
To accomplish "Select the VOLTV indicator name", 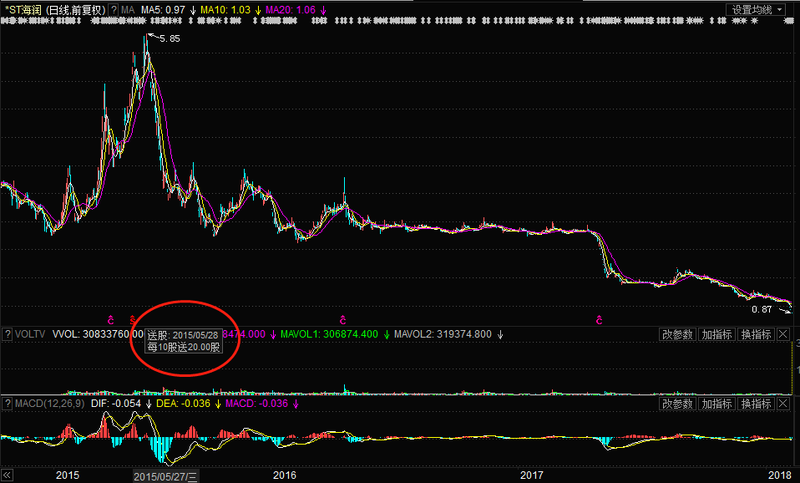I will pos(30,335).
